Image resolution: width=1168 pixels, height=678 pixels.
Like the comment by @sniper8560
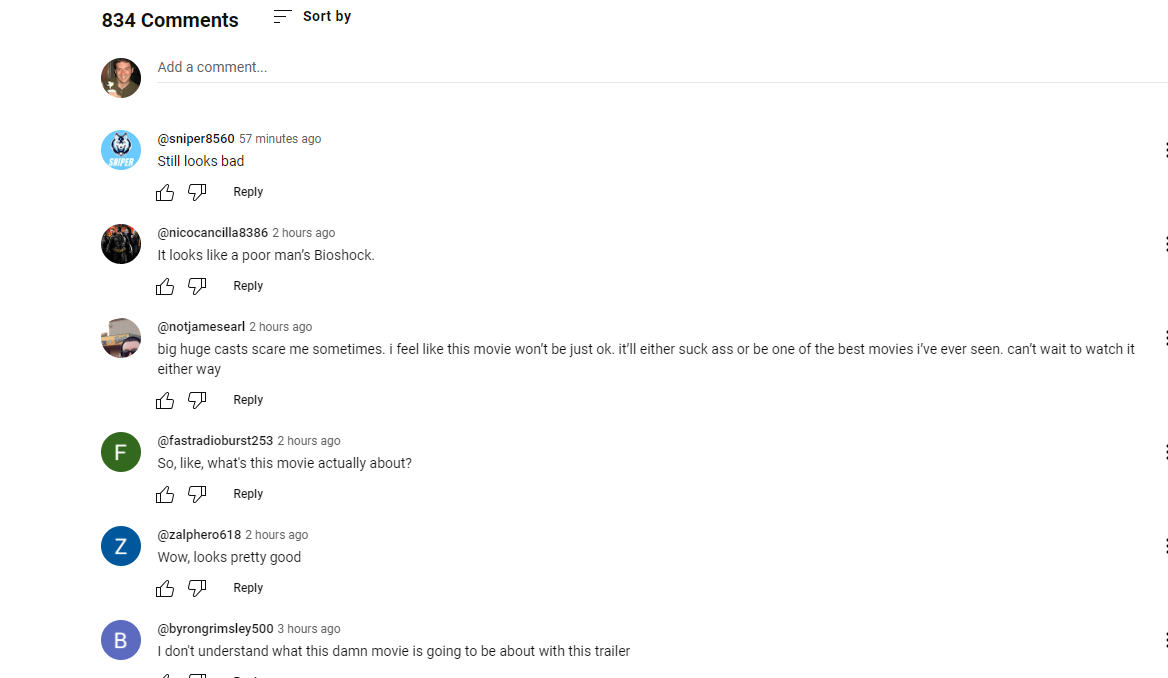pyautogui.click(x=165, y=193)
